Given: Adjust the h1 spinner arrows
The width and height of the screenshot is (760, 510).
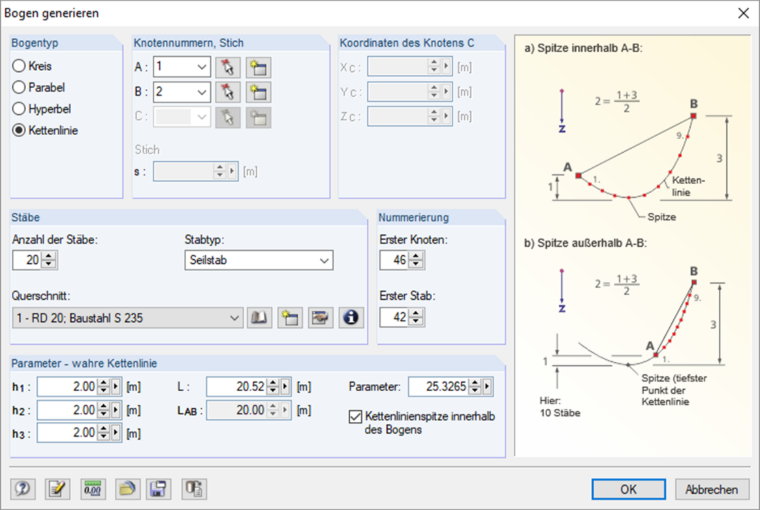Looking at the screenshot, I should pyautogui.click(x=104, y=387).
